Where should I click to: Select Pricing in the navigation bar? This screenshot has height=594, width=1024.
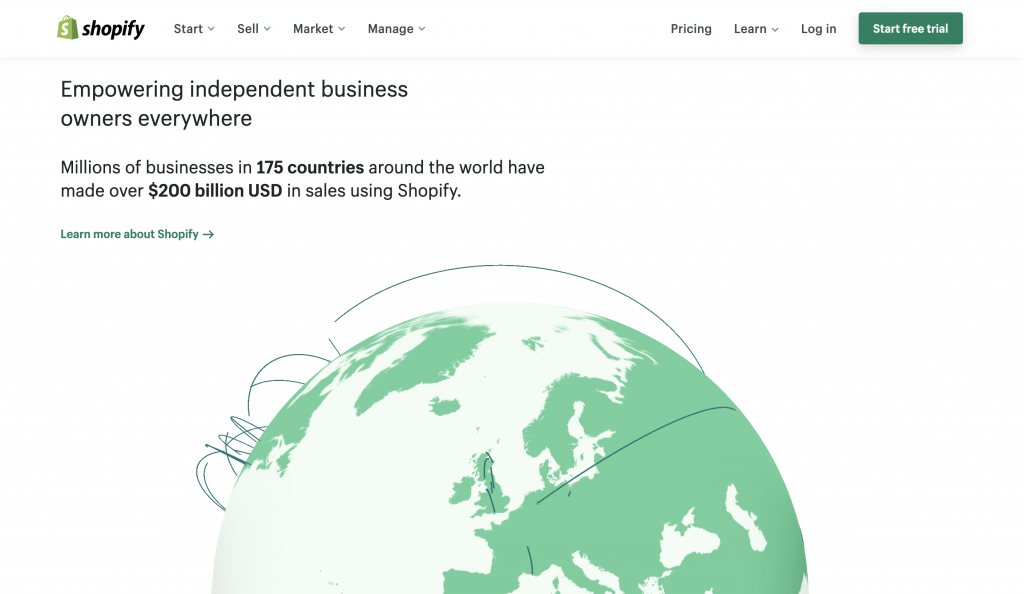click(691, 29)
